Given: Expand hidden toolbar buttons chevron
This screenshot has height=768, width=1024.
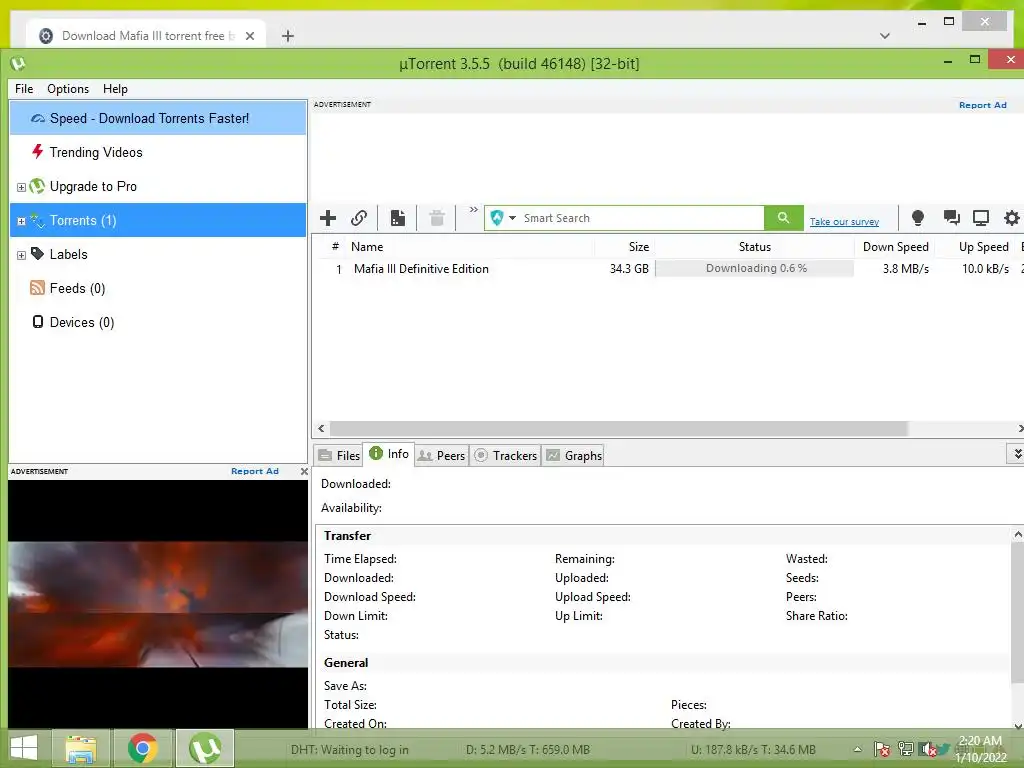Looking at the screenshot, I should (473, 210).
